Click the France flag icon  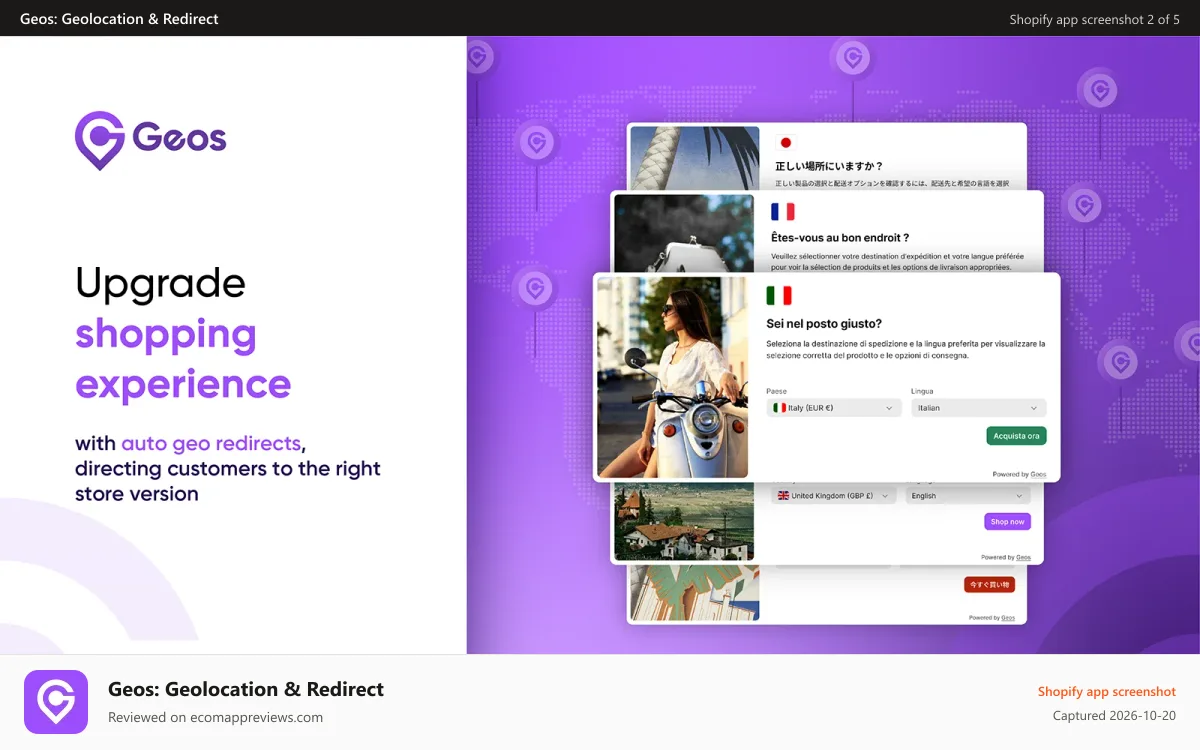[782, 211]
